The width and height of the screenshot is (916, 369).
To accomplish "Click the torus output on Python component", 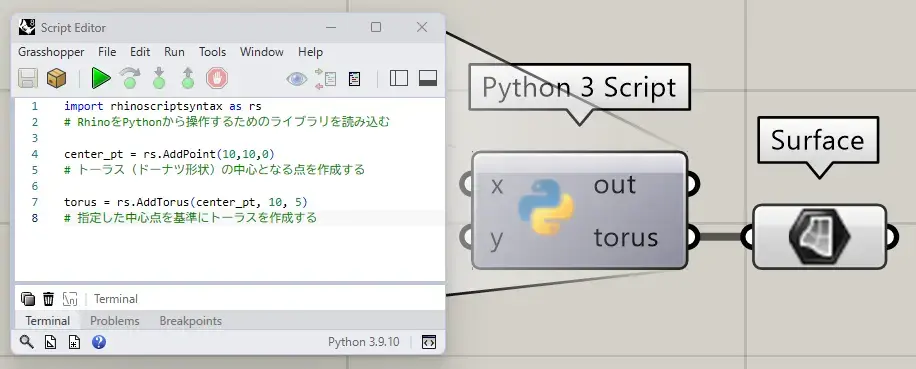I will tap(626, 238).
